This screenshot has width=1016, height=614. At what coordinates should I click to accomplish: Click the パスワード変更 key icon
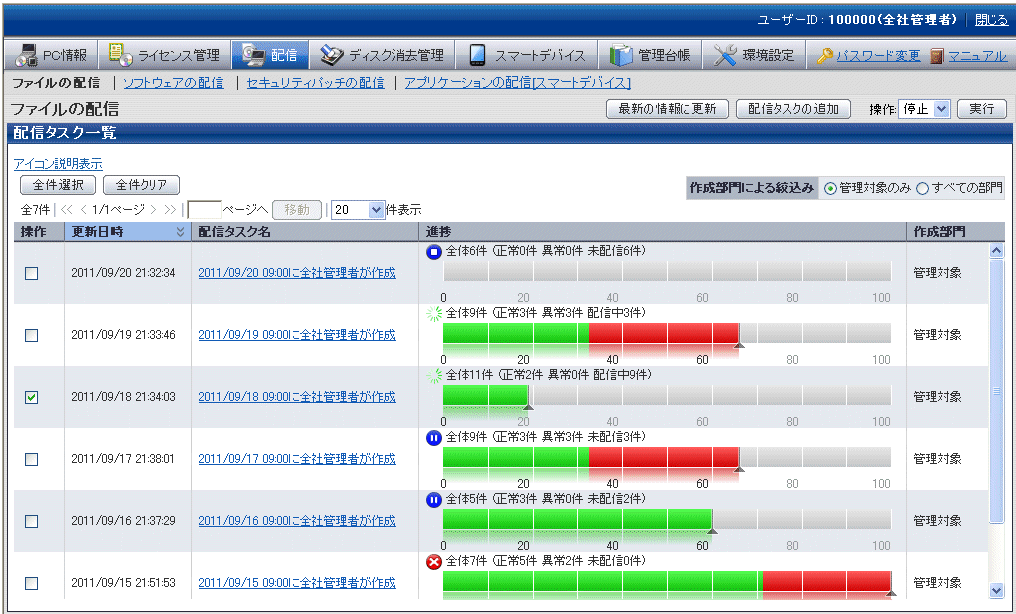point(825,56)
